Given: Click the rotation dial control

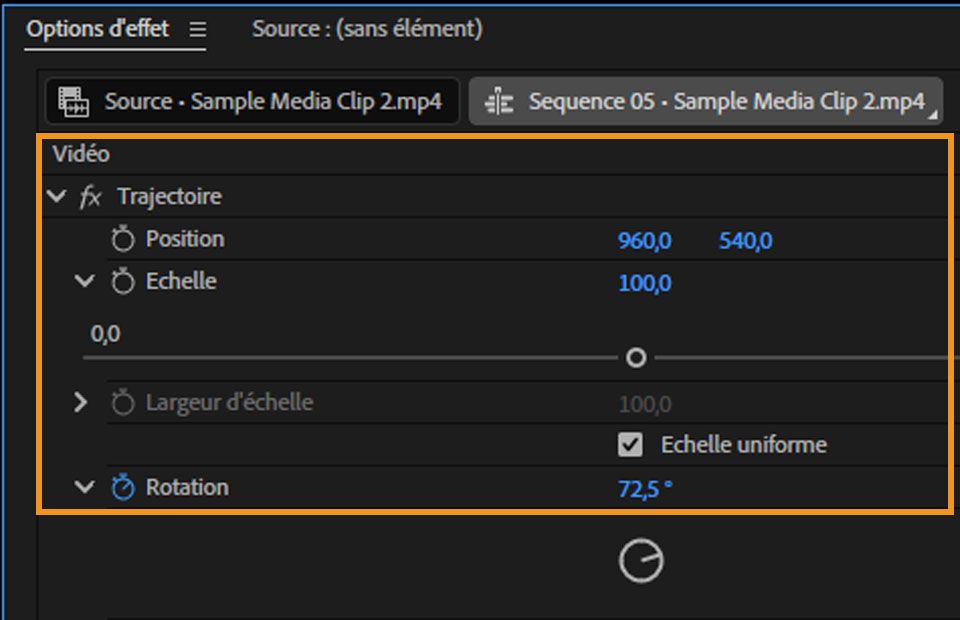Looking at the screenshot, I should (x=643, y=560).
